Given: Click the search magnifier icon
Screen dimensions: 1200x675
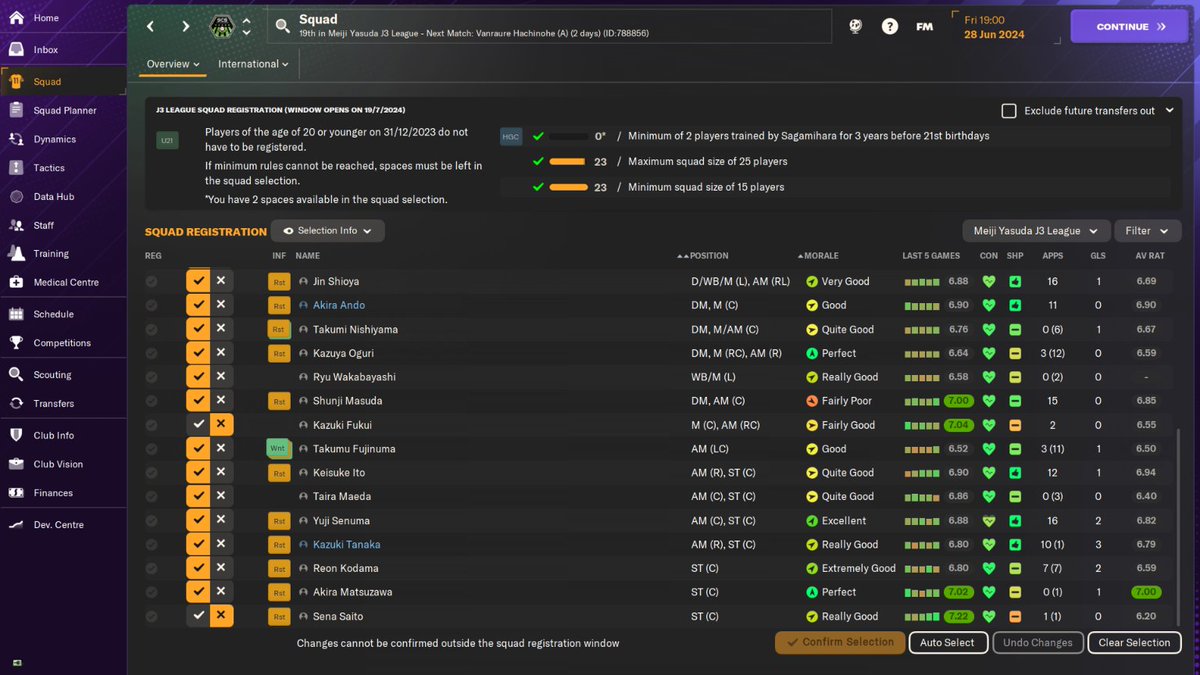Looking at the screenshot, I should click(283, 27).
